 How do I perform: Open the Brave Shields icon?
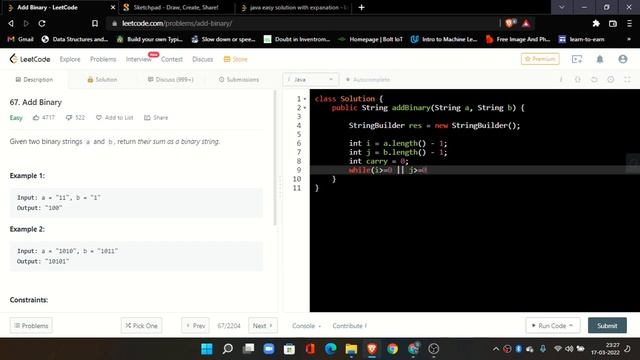click(510, 23)
